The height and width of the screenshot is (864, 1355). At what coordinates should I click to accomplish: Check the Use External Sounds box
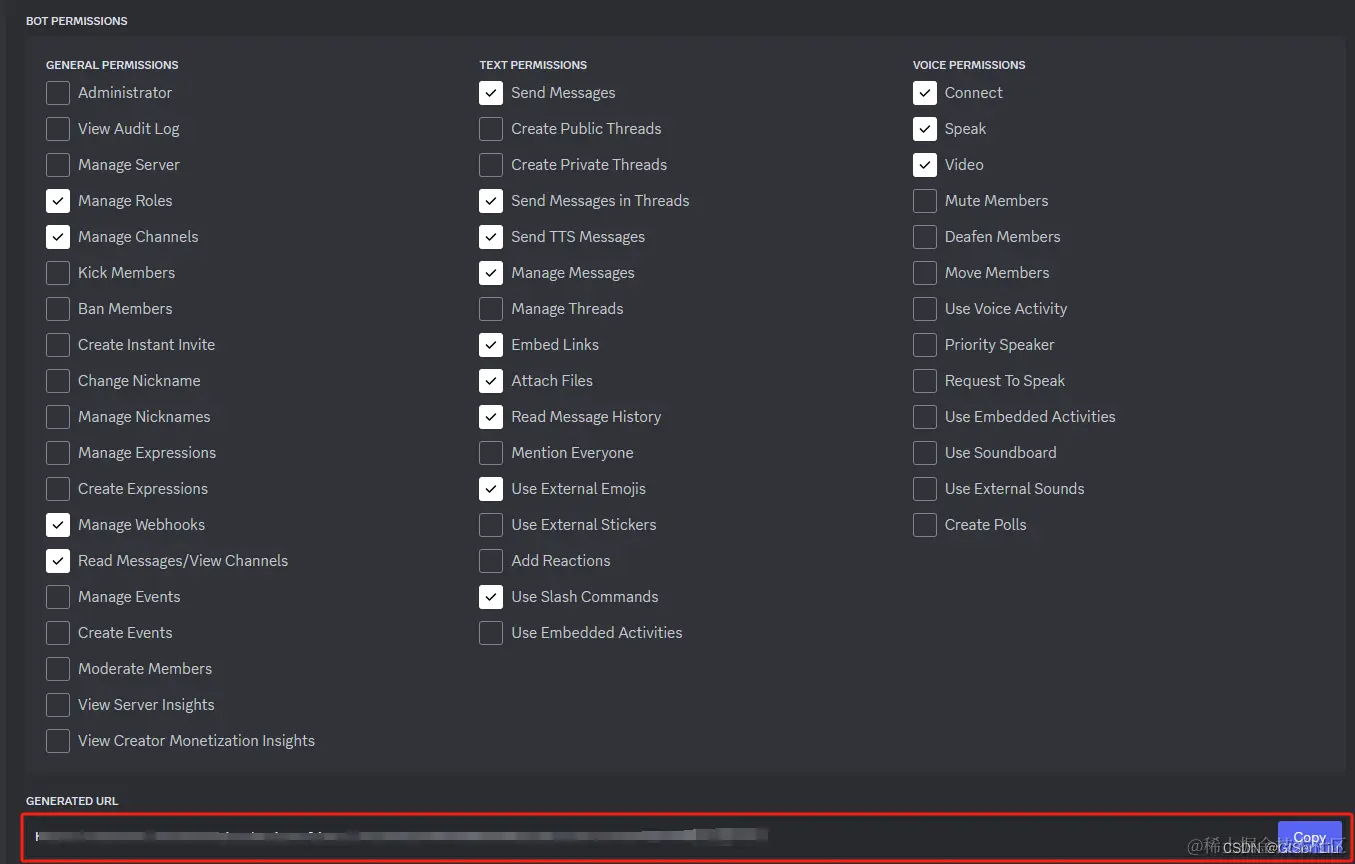(925, 489)
